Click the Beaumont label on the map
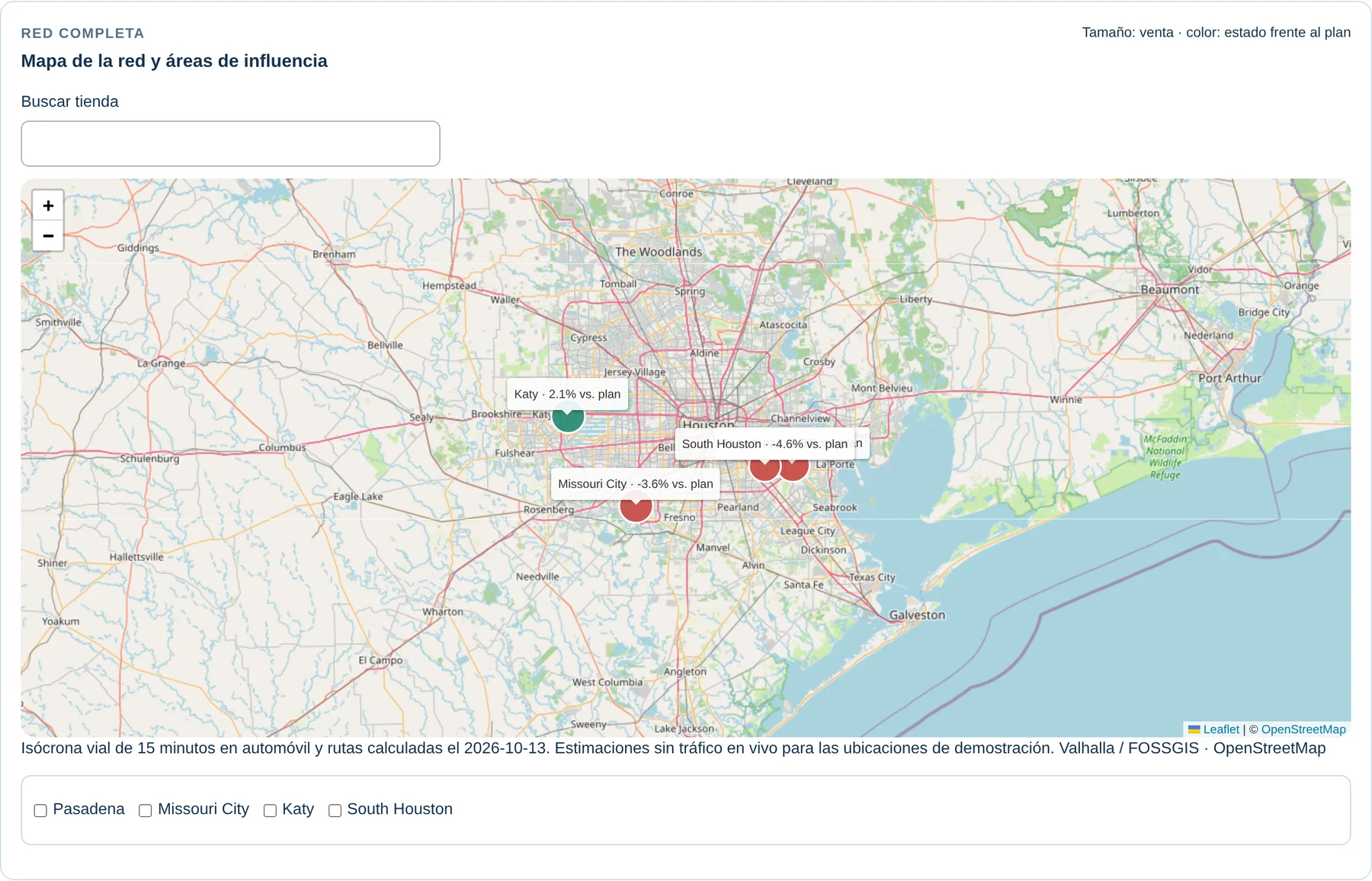1372x881 pixels. (x=1170, y=290)
